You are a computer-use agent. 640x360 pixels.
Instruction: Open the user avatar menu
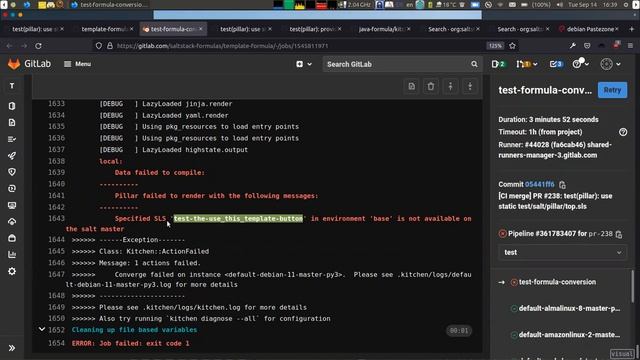[611, 64]
